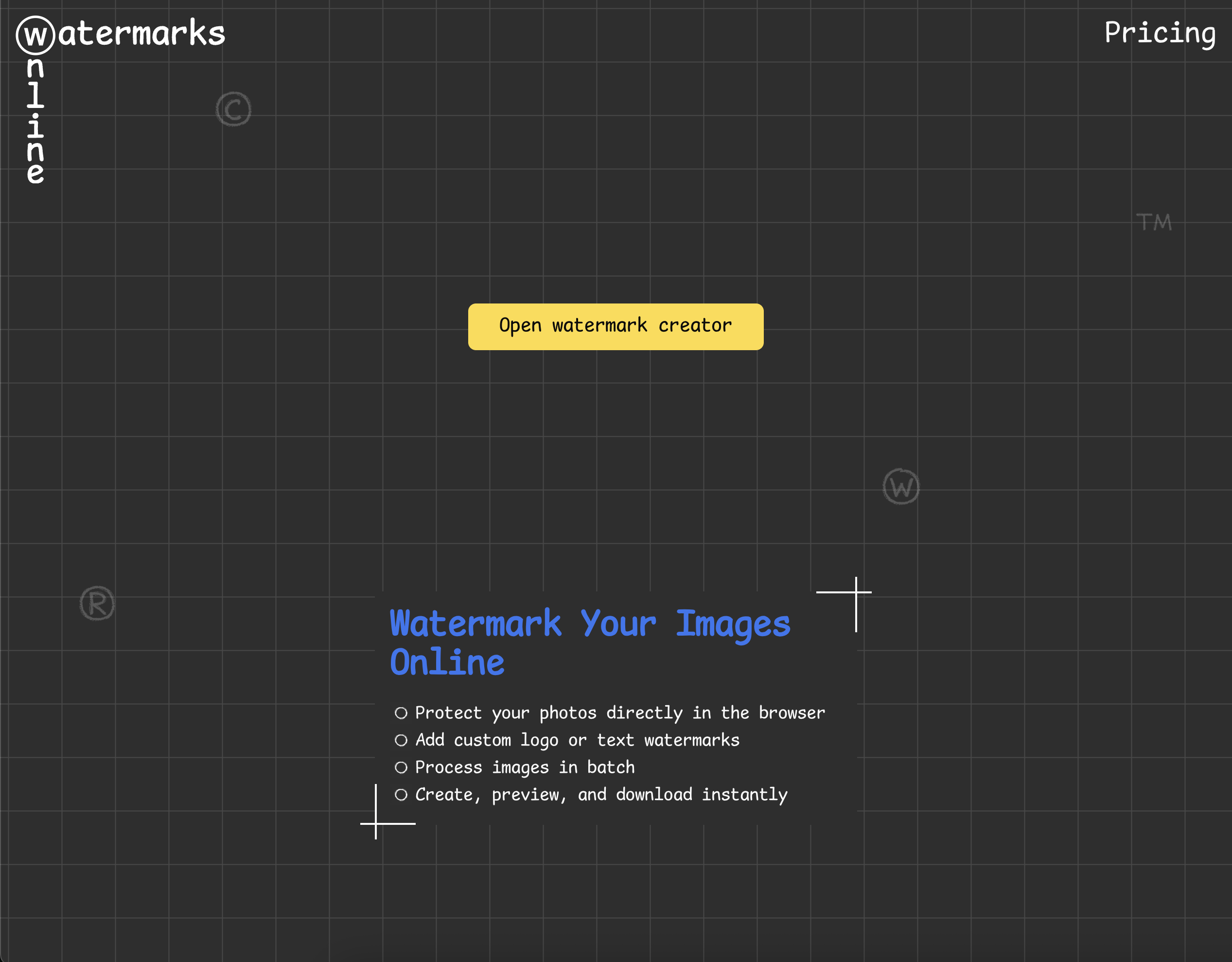Viewport: 1232px width, 962px height.
Task: Select the registered trademark ® symbol on the left
Action: click(x=97, y=603)
